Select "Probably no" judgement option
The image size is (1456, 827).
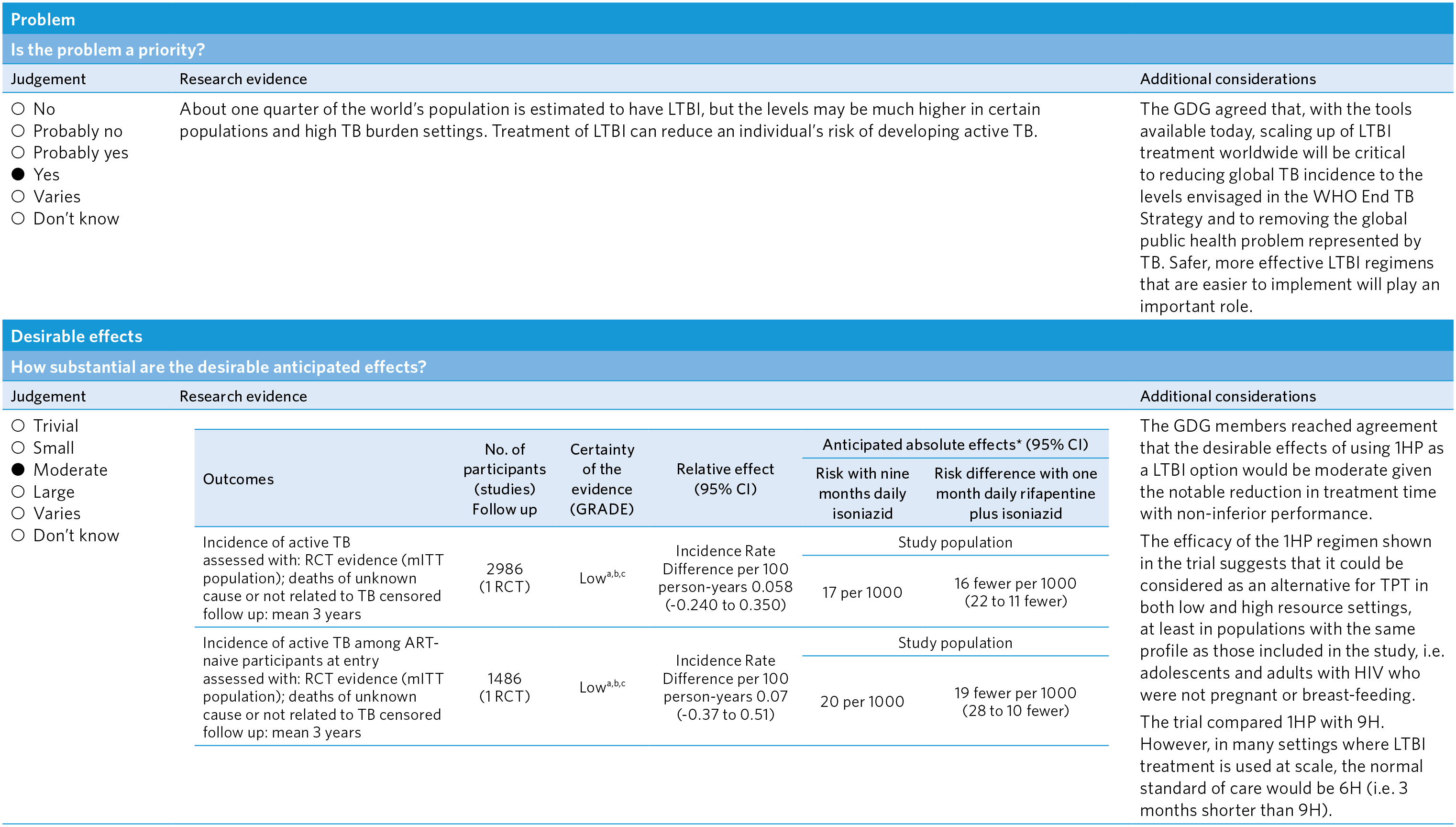click(18, 131)
